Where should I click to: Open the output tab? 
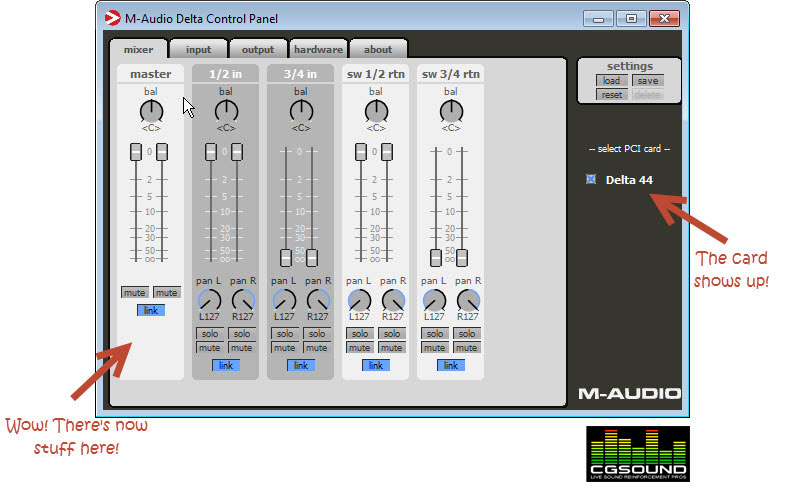(258, 50)
